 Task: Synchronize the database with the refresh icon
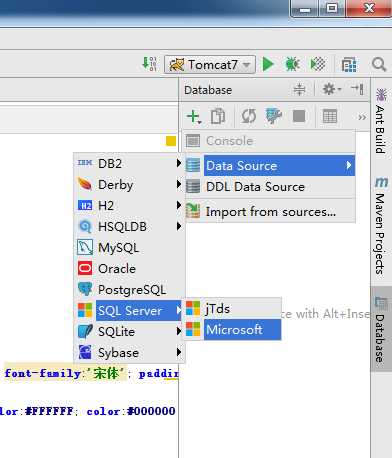tap(249, 116)
